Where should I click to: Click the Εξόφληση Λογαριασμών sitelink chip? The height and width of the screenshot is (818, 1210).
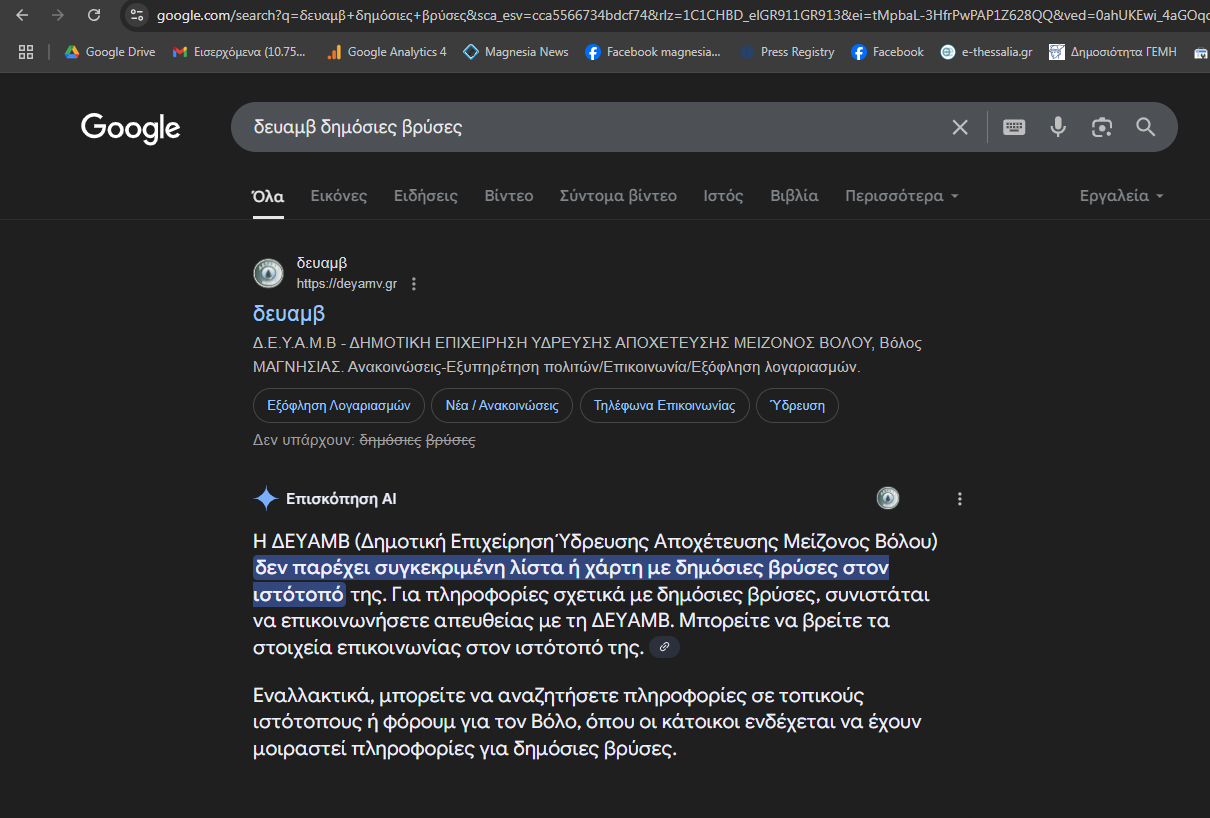(339, 406)
